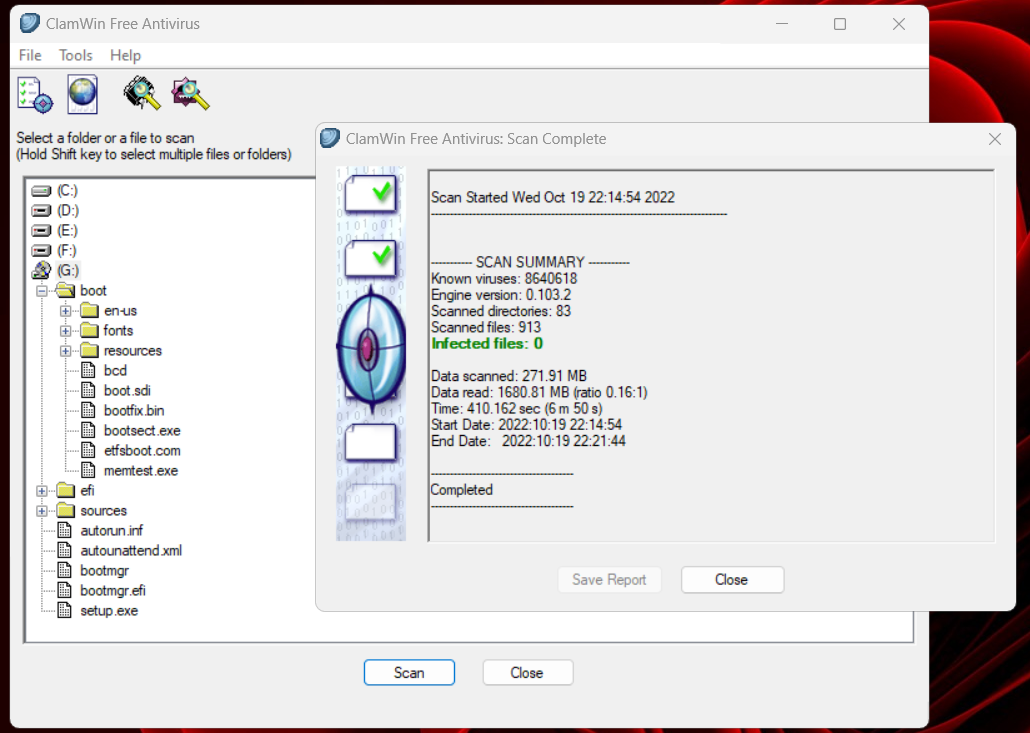Select the bootmgr file name
Screen dimensions: 1030x733
tap(104, 571)
